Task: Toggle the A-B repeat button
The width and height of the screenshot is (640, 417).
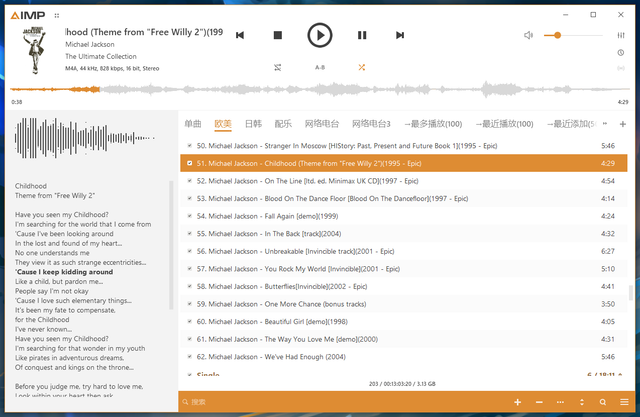Action: 320,67
